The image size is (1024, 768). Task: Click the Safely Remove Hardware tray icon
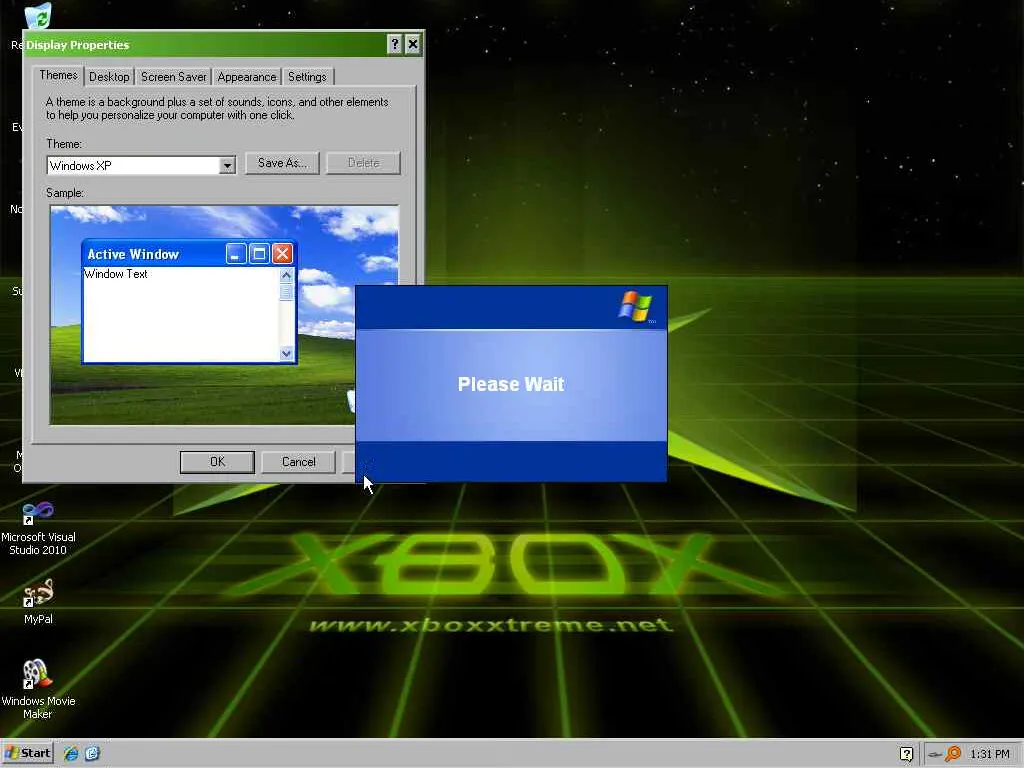pyautogui.click(x=935, y=755)
